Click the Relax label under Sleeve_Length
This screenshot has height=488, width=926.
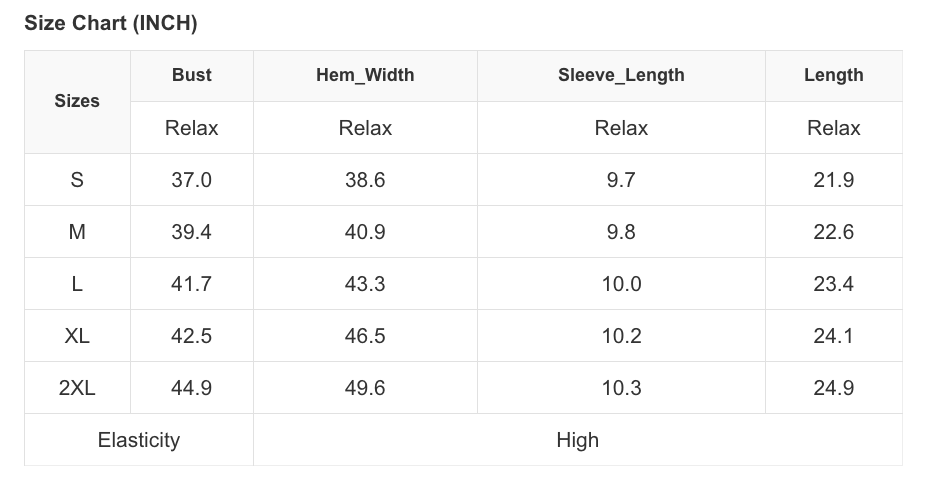(x=621, y=128)
